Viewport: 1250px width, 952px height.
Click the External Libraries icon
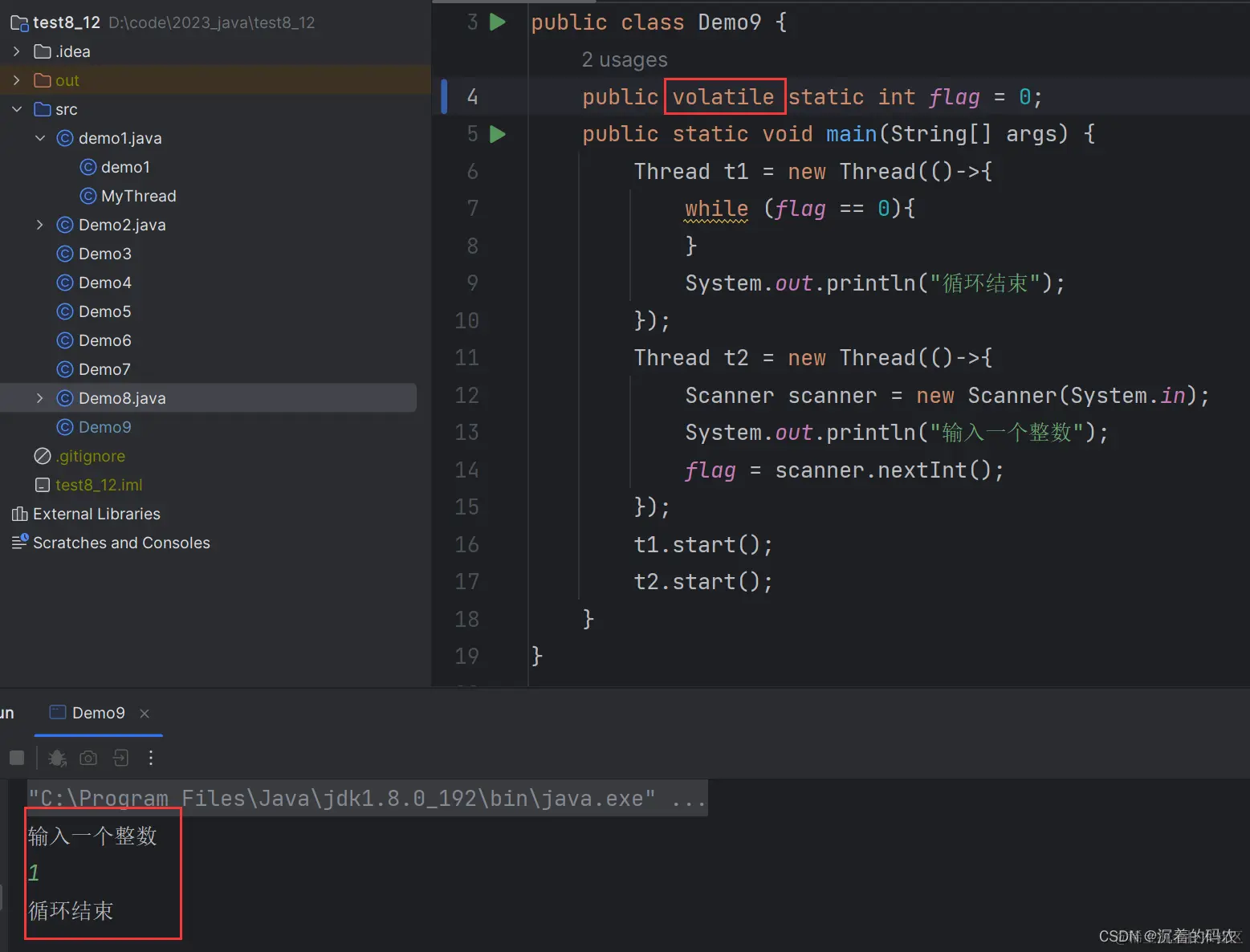tap(20, 514)
